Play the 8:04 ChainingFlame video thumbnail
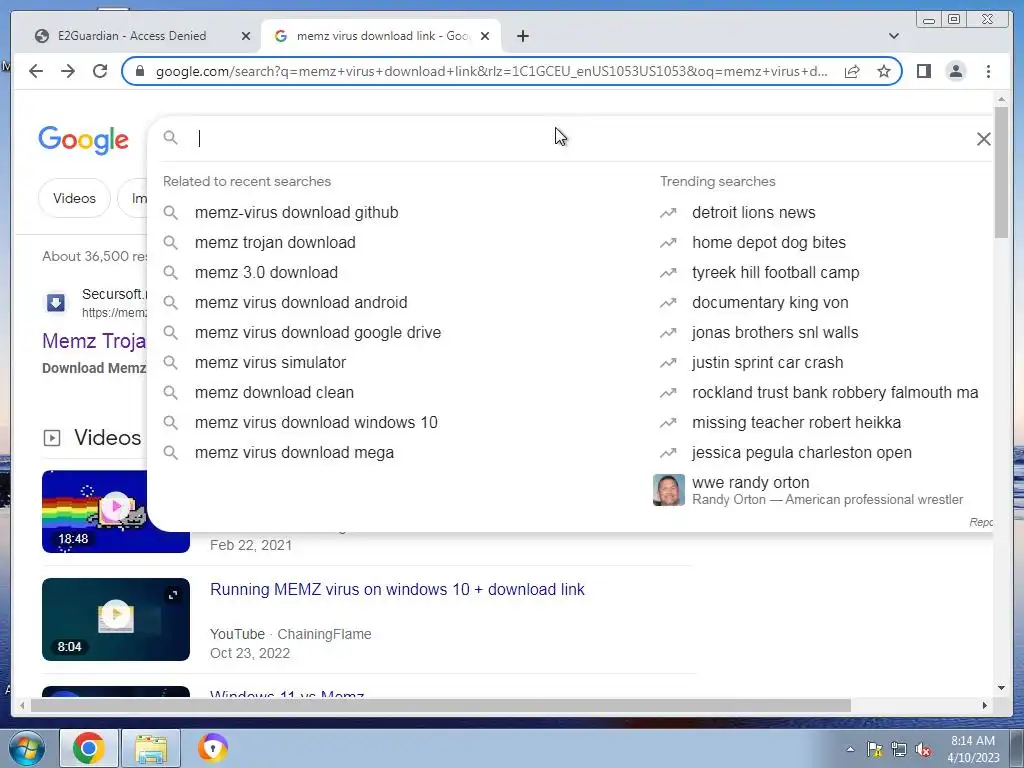Image resolution: width=1024 pixels, height=768 pixels. (116, 619)
